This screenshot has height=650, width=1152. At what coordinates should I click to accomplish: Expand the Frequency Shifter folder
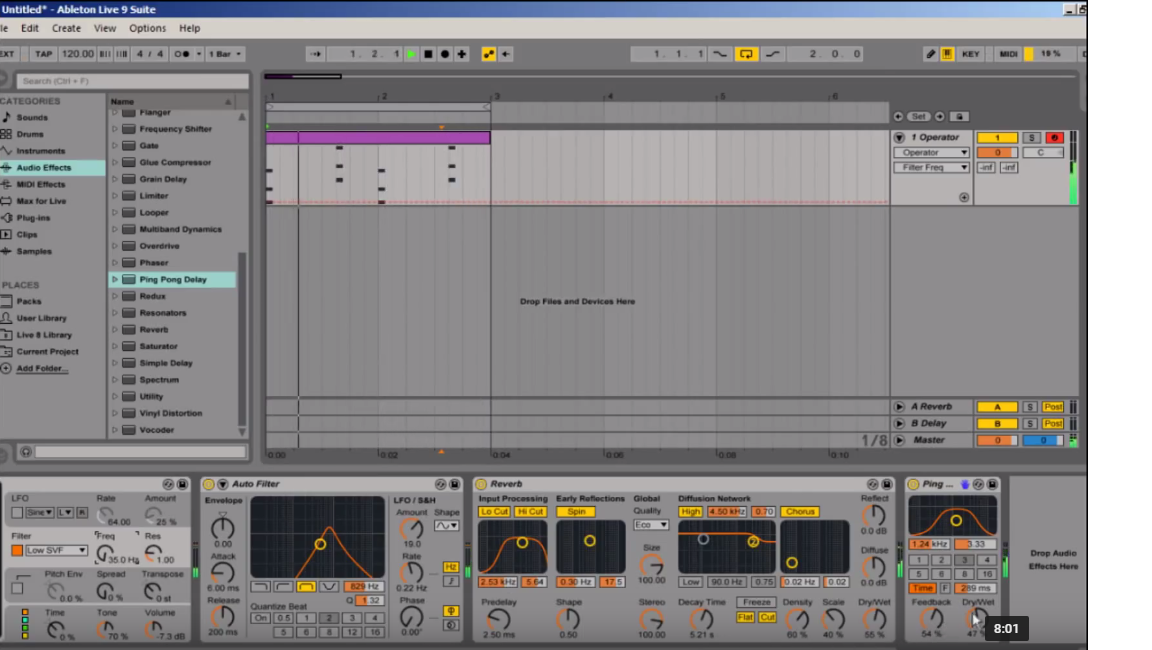pyautogui.click(x=115, y=129)
